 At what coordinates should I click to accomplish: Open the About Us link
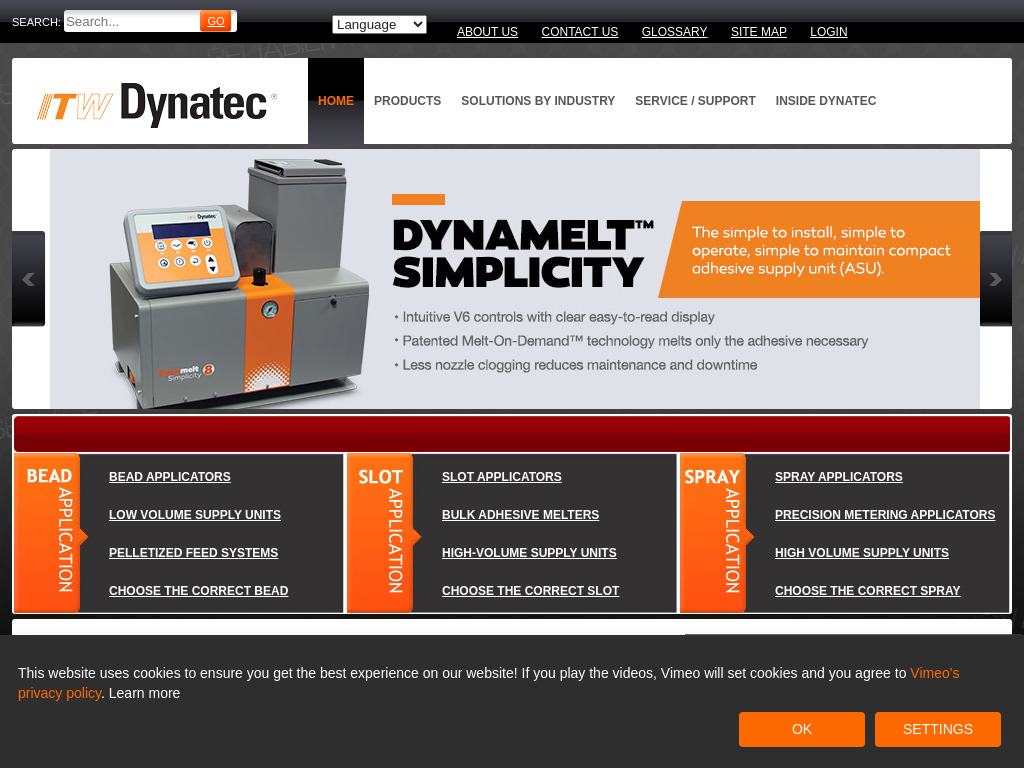(487, 31)
